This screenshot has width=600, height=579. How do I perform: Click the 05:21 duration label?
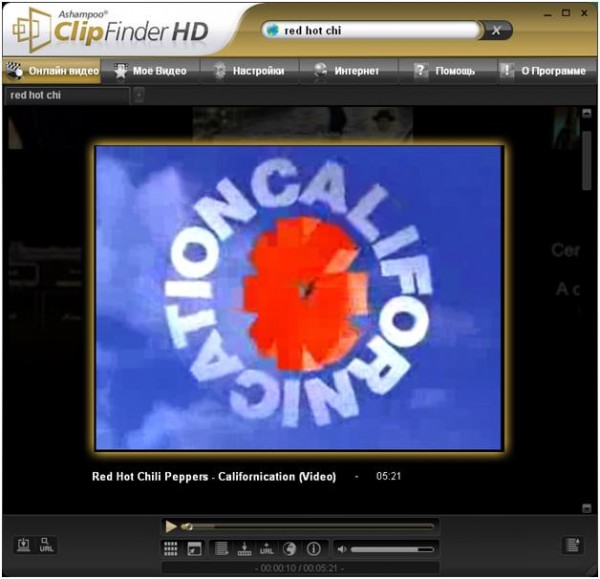coord(388,476)
